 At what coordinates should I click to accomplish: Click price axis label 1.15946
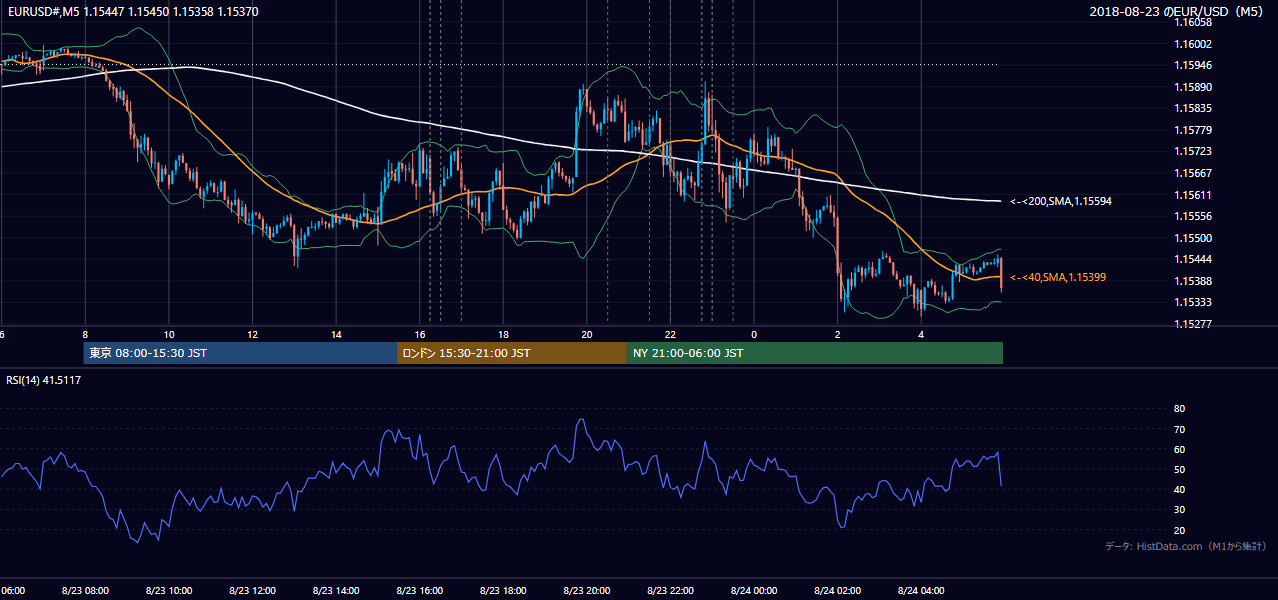click(x=1194, y=65)
